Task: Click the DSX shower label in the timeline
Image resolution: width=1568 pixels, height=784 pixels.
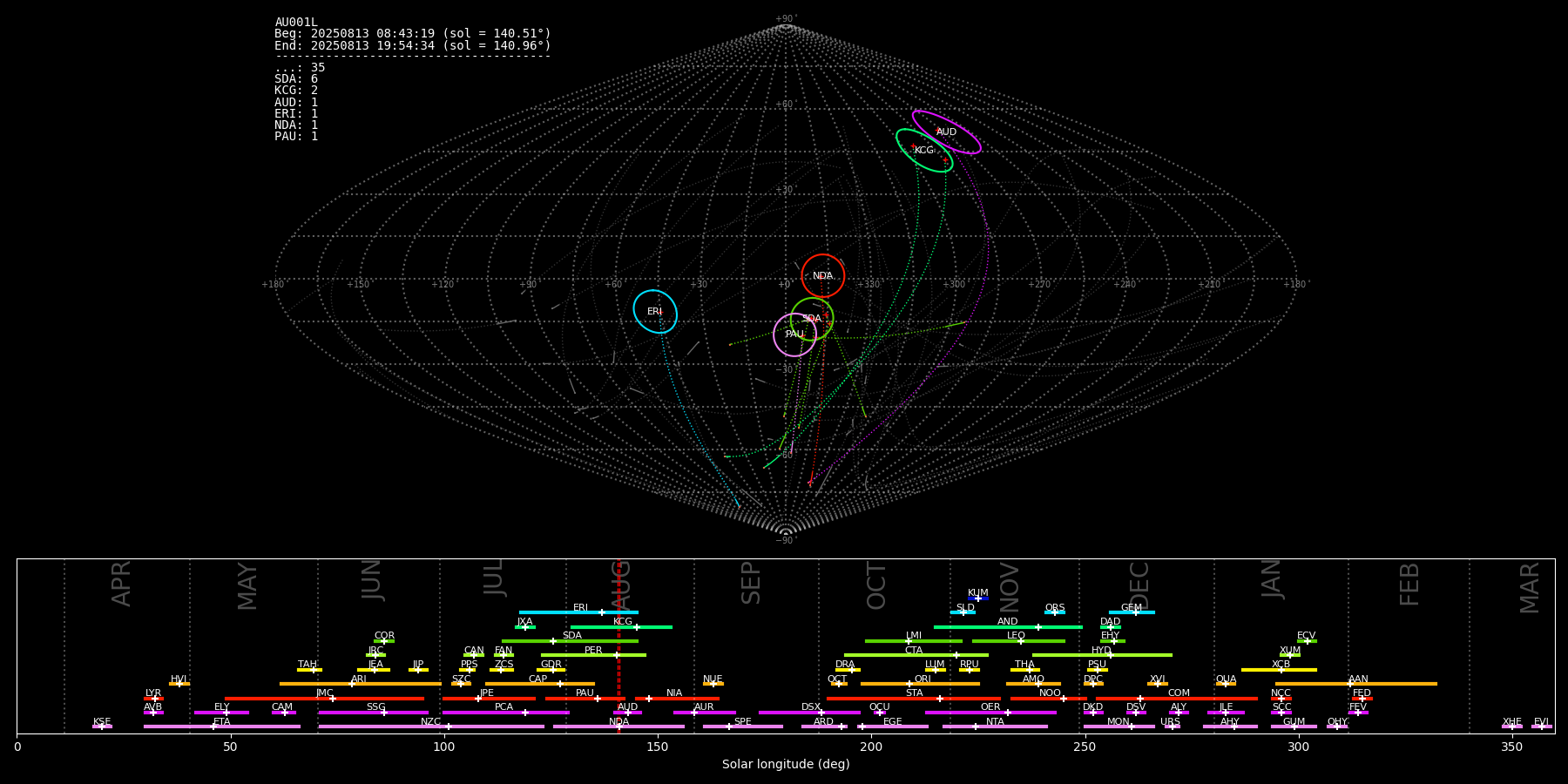Action: pos(811,707)
